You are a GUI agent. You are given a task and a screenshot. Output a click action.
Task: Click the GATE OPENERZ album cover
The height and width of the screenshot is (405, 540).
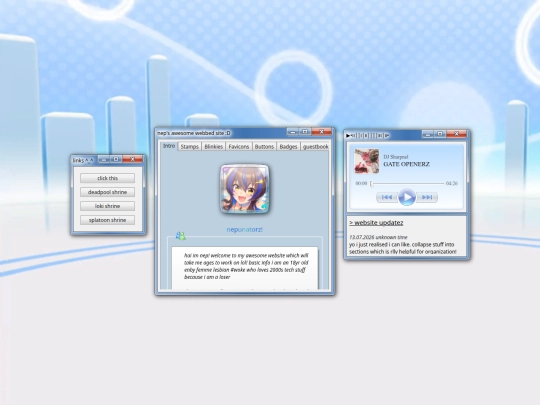click(x=366, y=161)
